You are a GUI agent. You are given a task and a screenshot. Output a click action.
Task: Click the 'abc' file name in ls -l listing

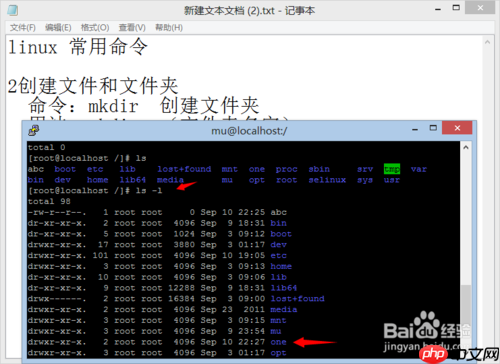tap(278, 212)
